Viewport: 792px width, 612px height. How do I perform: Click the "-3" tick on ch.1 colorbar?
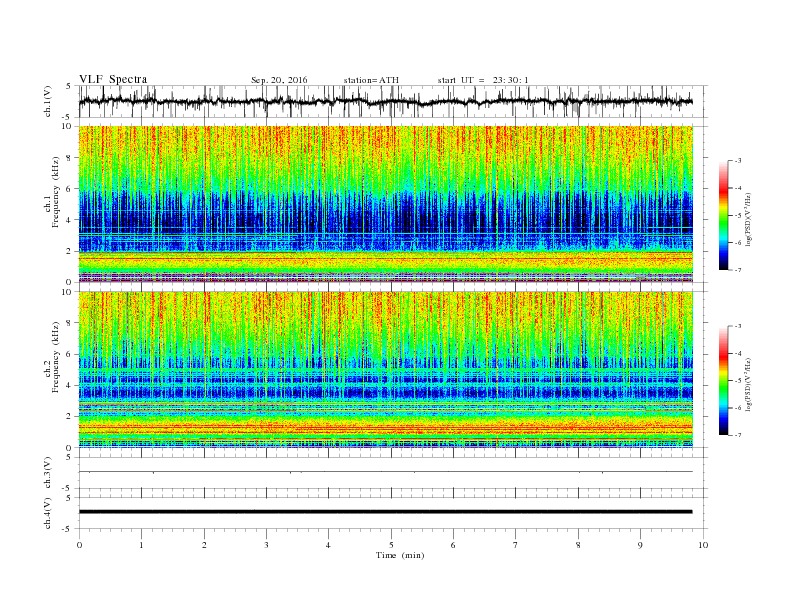coord(737,161)
